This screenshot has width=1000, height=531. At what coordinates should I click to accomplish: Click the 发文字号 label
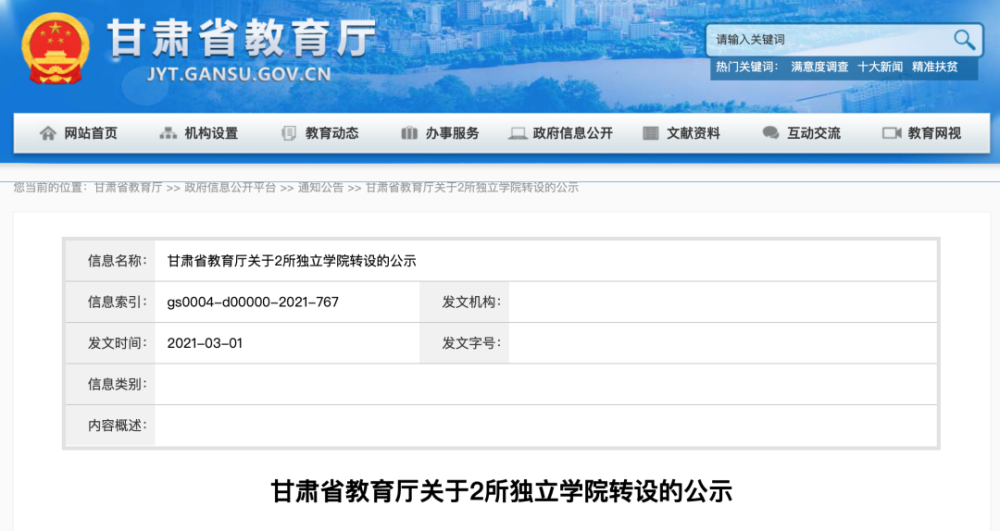click(x=471, y=343)
